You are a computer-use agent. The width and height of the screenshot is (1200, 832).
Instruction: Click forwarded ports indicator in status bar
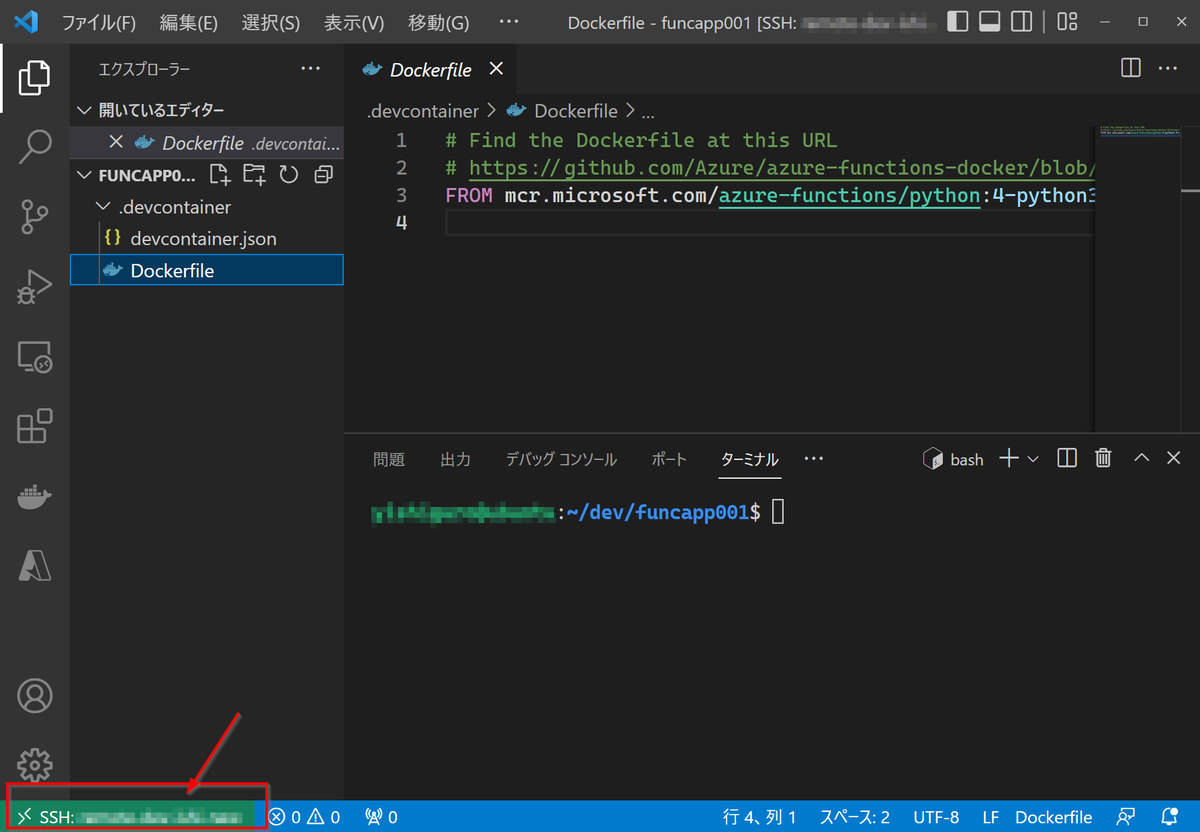[382, 817]
